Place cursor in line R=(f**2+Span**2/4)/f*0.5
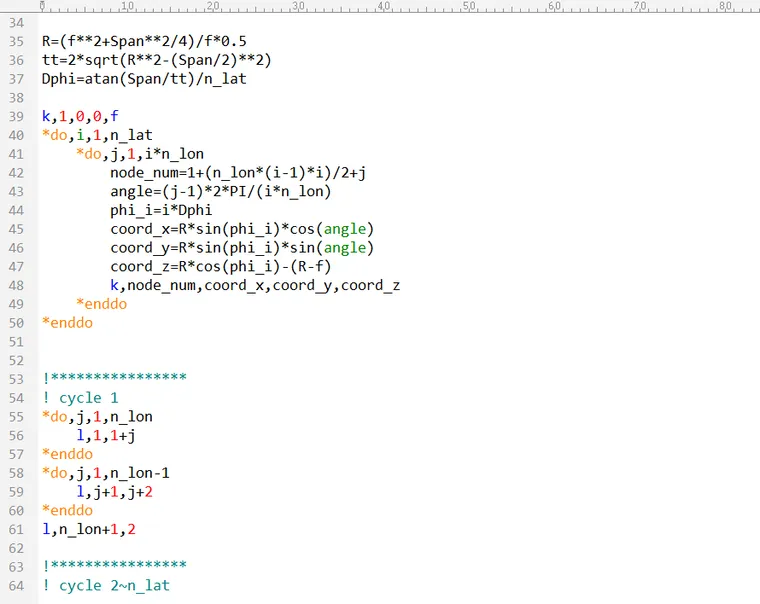 (144, 41)
